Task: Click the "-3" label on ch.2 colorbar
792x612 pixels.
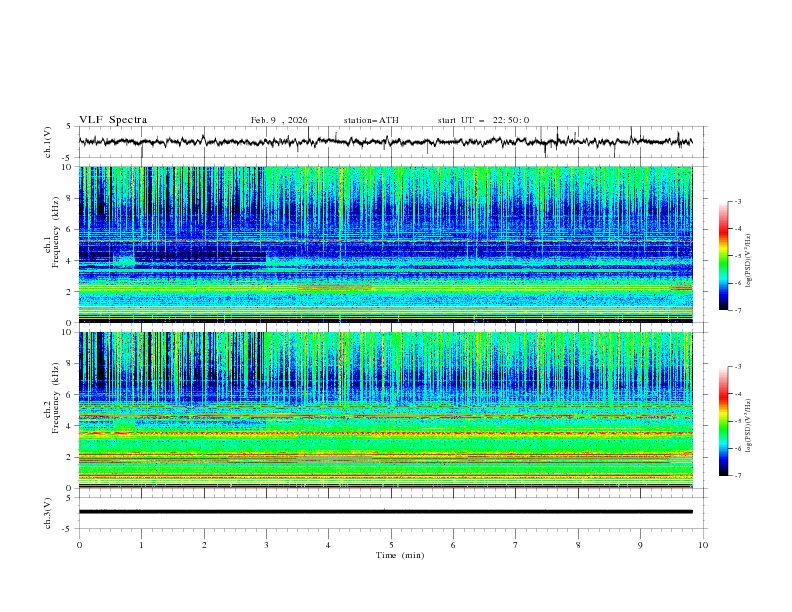Action: pos(737,367)
